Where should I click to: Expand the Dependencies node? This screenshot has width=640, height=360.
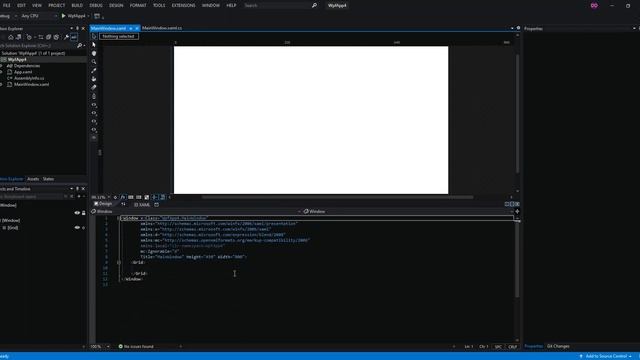(x=2, y=66)
